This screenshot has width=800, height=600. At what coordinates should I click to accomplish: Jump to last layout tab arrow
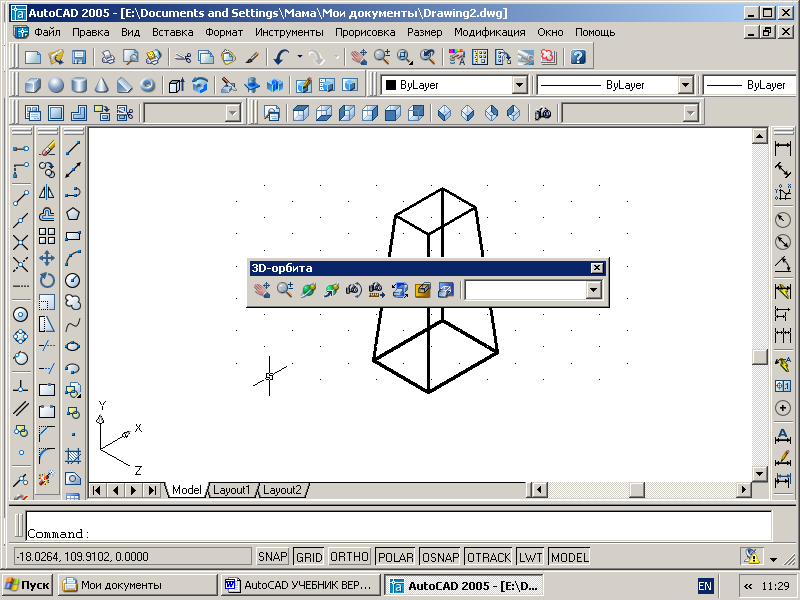pyautogui.click(x=152, y=490)
